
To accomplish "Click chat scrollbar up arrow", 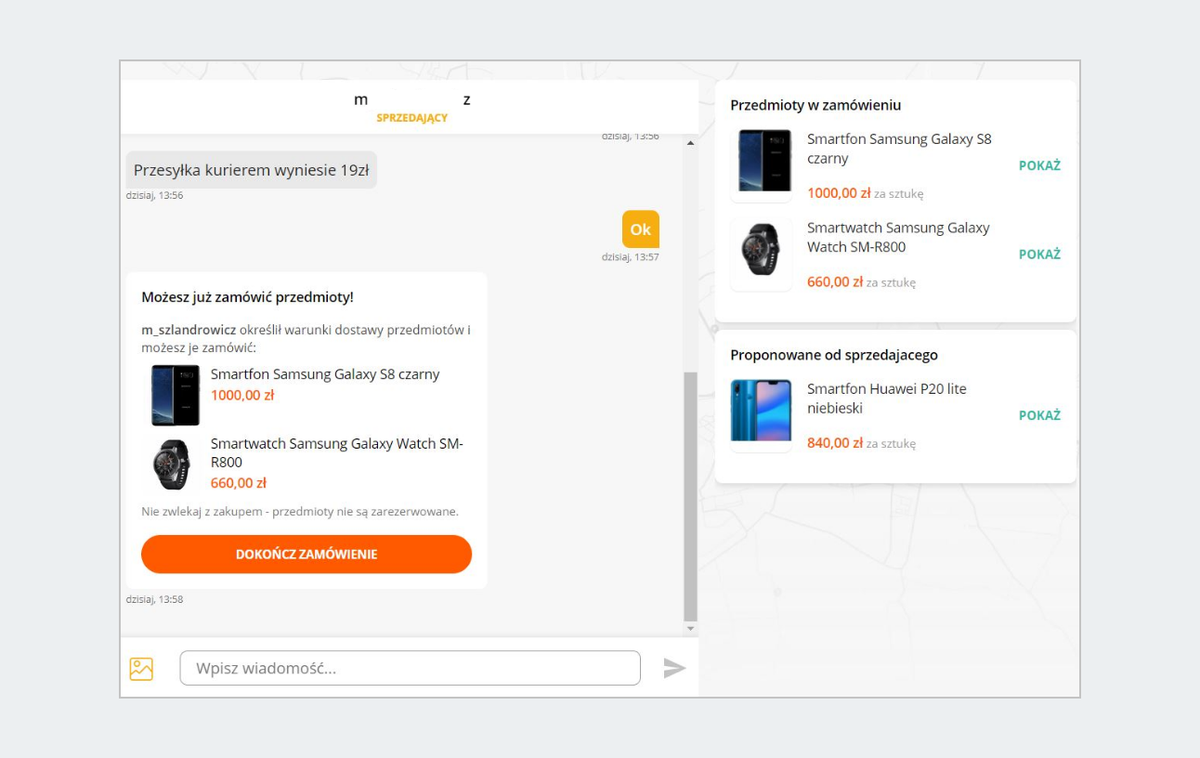I will [690, 143].
